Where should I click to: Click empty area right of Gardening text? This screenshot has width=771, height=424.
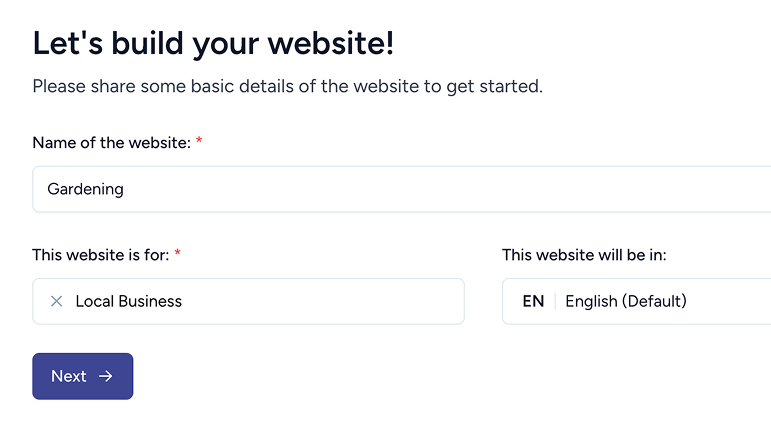450,189
